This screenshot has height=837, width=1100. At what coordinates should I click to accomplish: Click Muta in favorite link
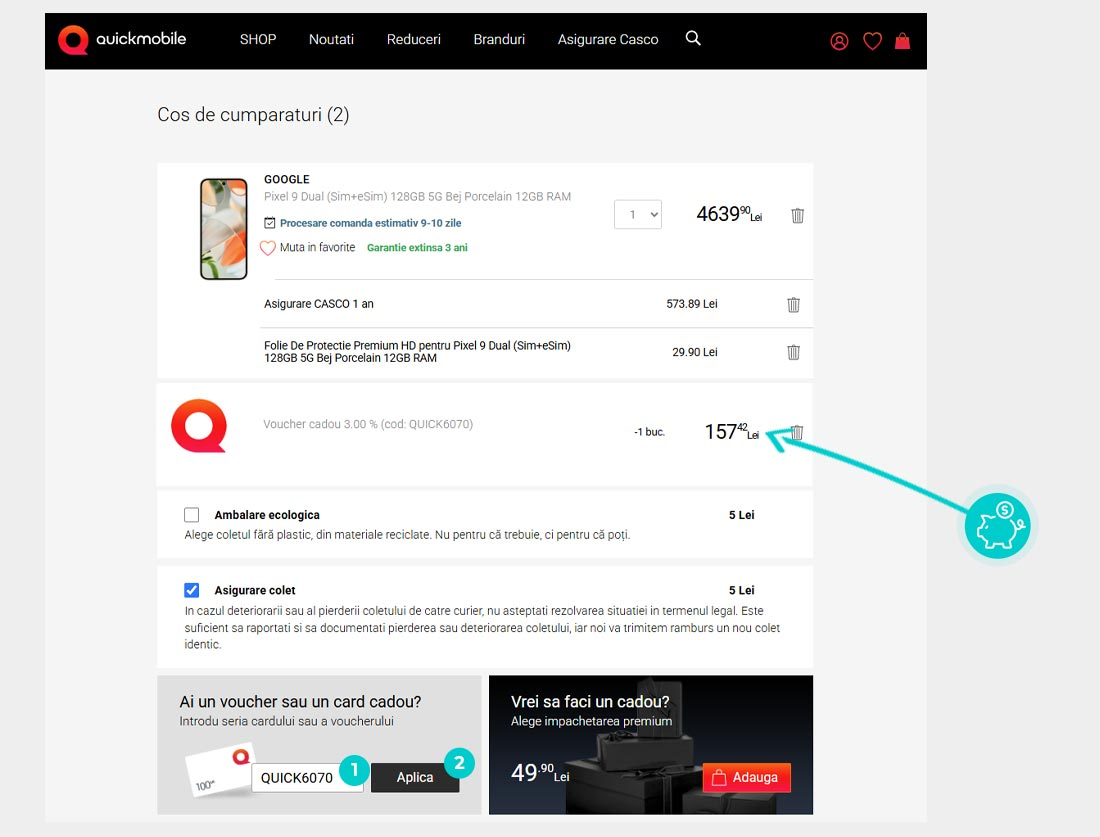(317, 248)
